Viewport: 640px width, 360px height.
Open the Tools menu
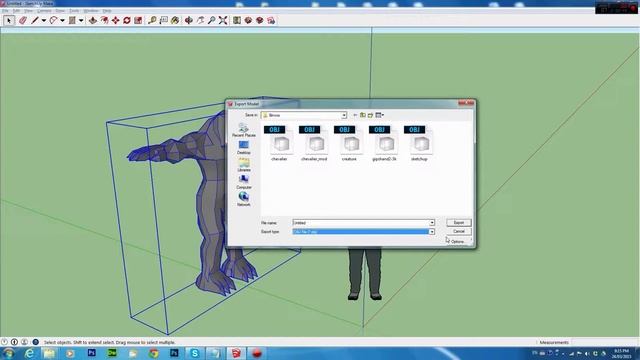[74, 11]
